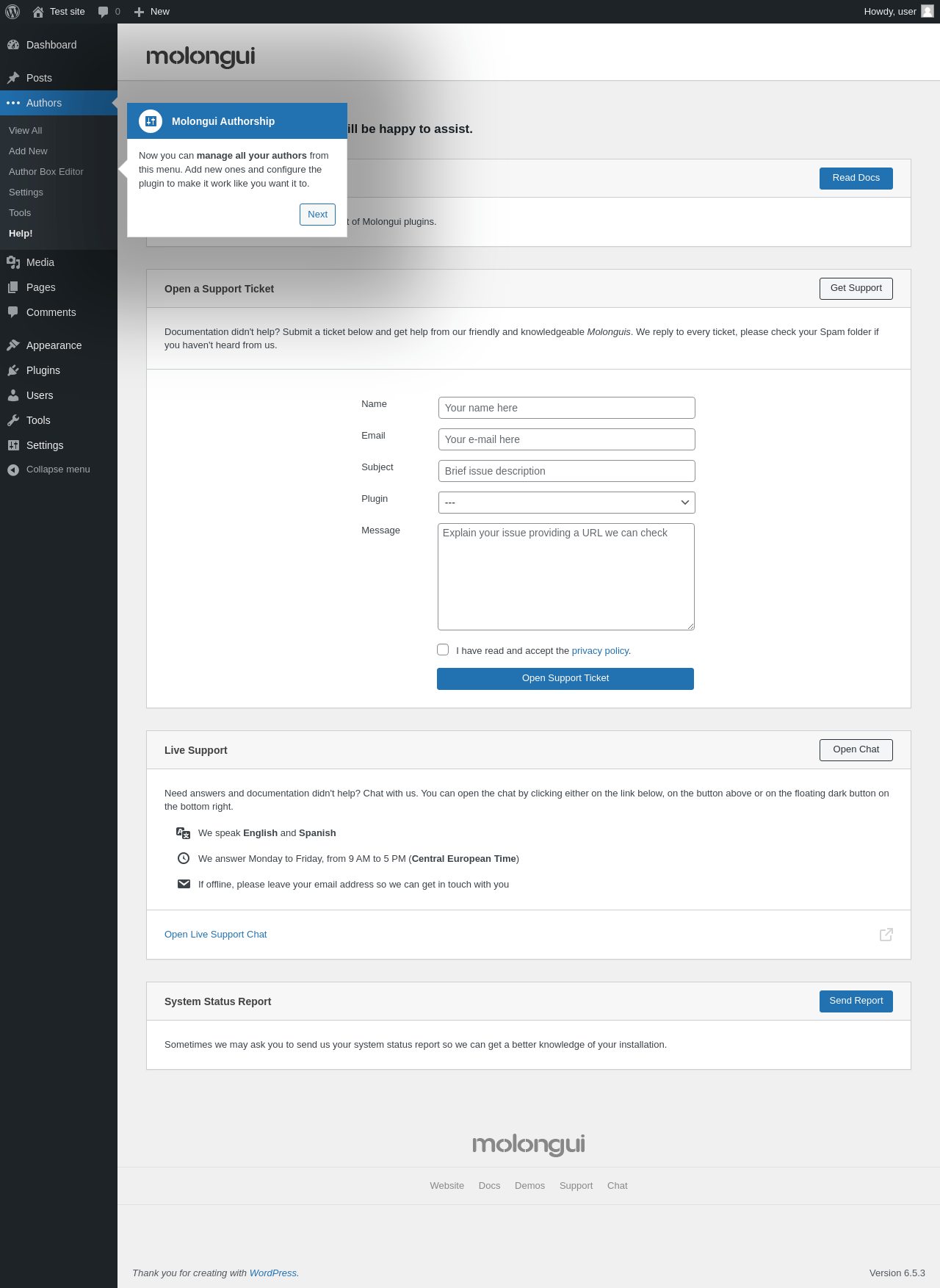Open the privacy policy link
The width and height of the screenshot is (940, 1288).
600,651
